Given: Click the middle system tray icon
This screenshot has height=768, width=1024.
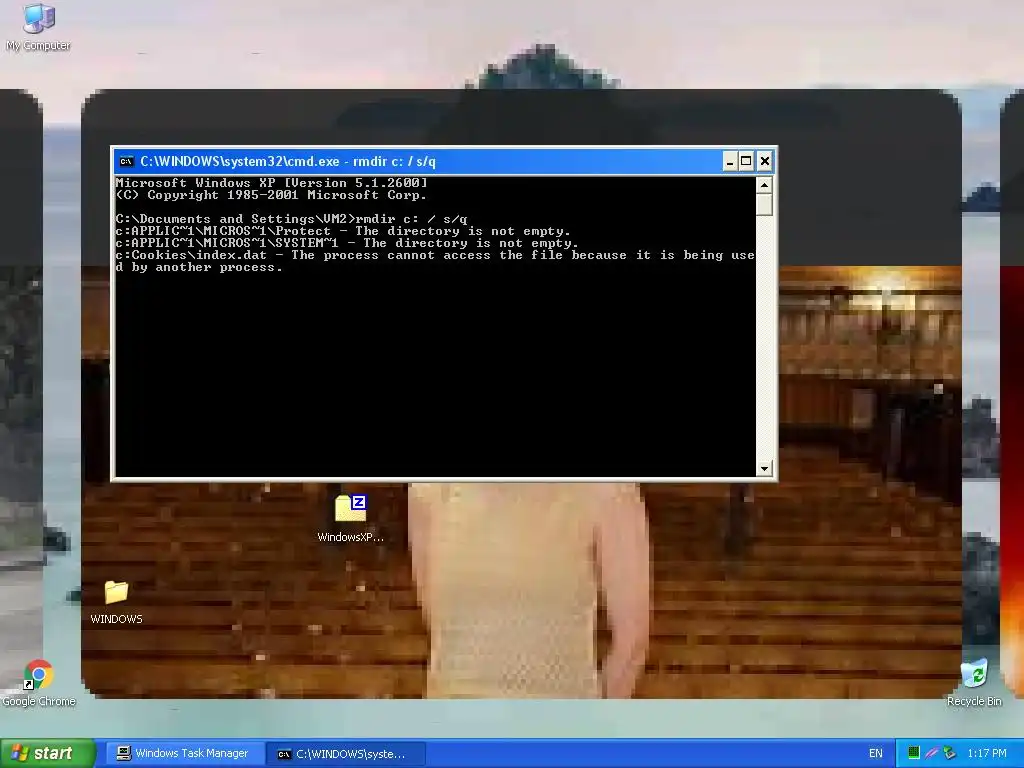Looking at the screenshot, I should tap(932, 753).
